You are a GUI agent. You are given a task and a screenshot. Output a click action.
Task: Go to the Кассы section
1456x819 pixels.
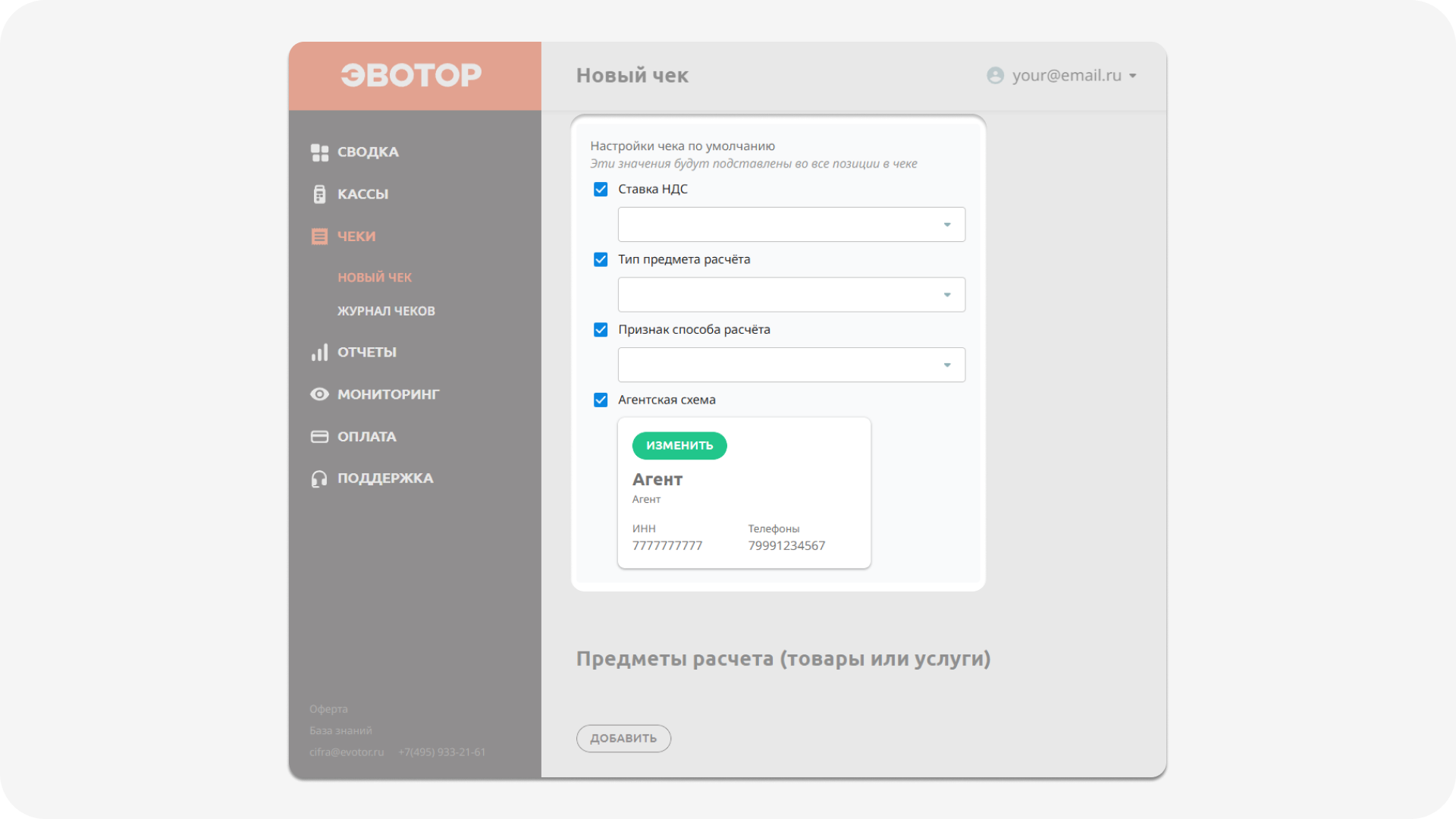click(362, 194)
